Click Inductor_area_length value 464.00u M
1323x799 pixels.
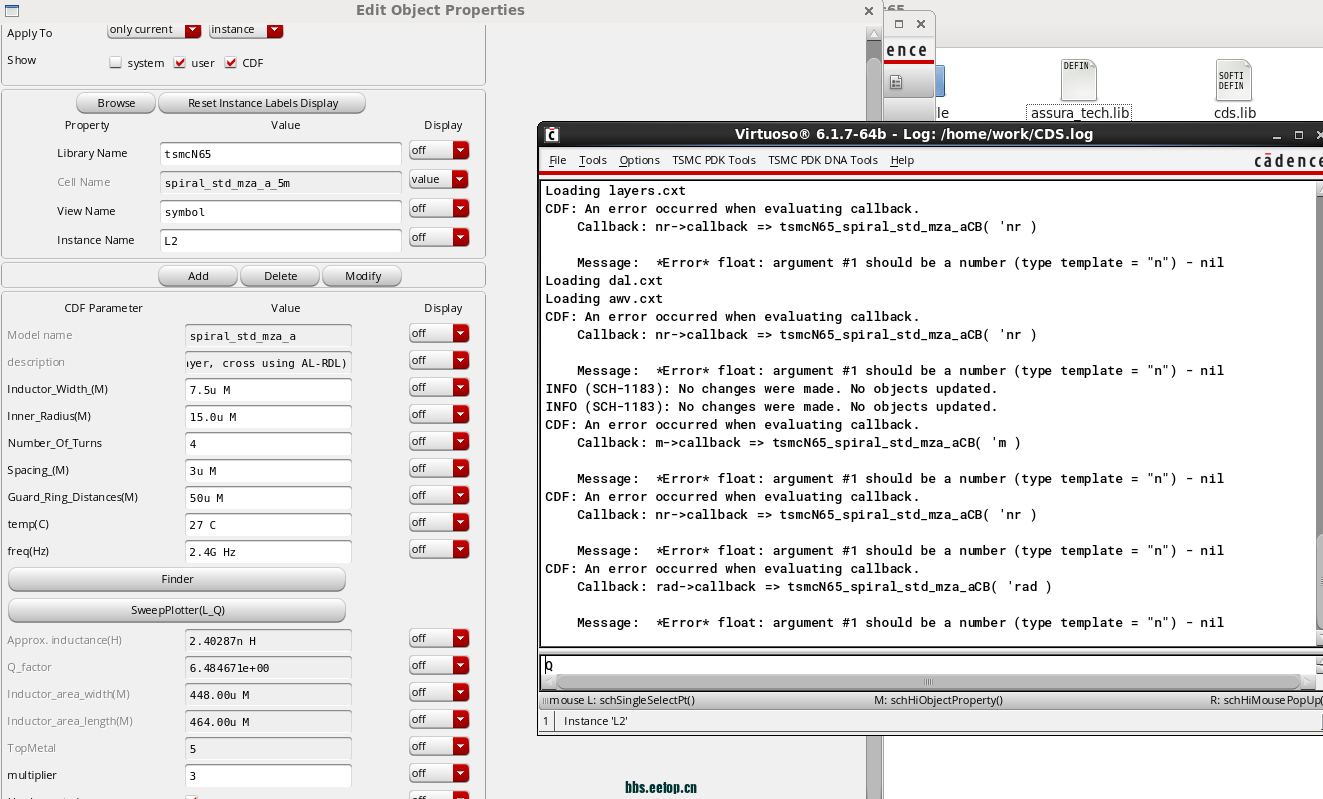pyautogui.click(x=268, y=721)
